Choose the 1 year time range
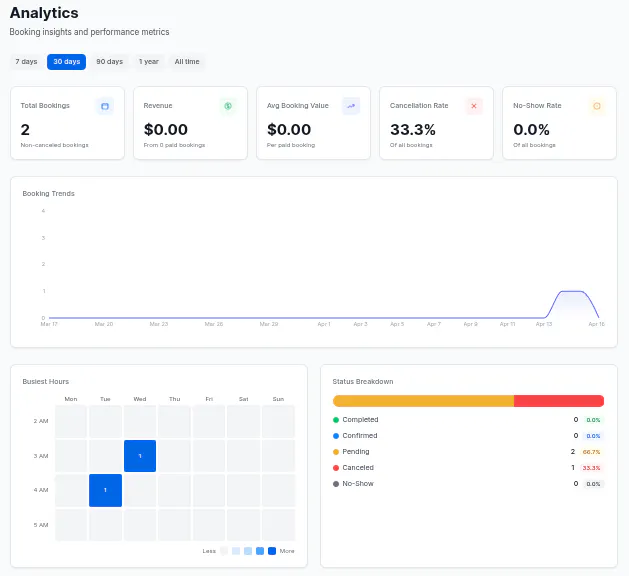The height and width of the screenshot is (576, 629). (x=149, y=62)
